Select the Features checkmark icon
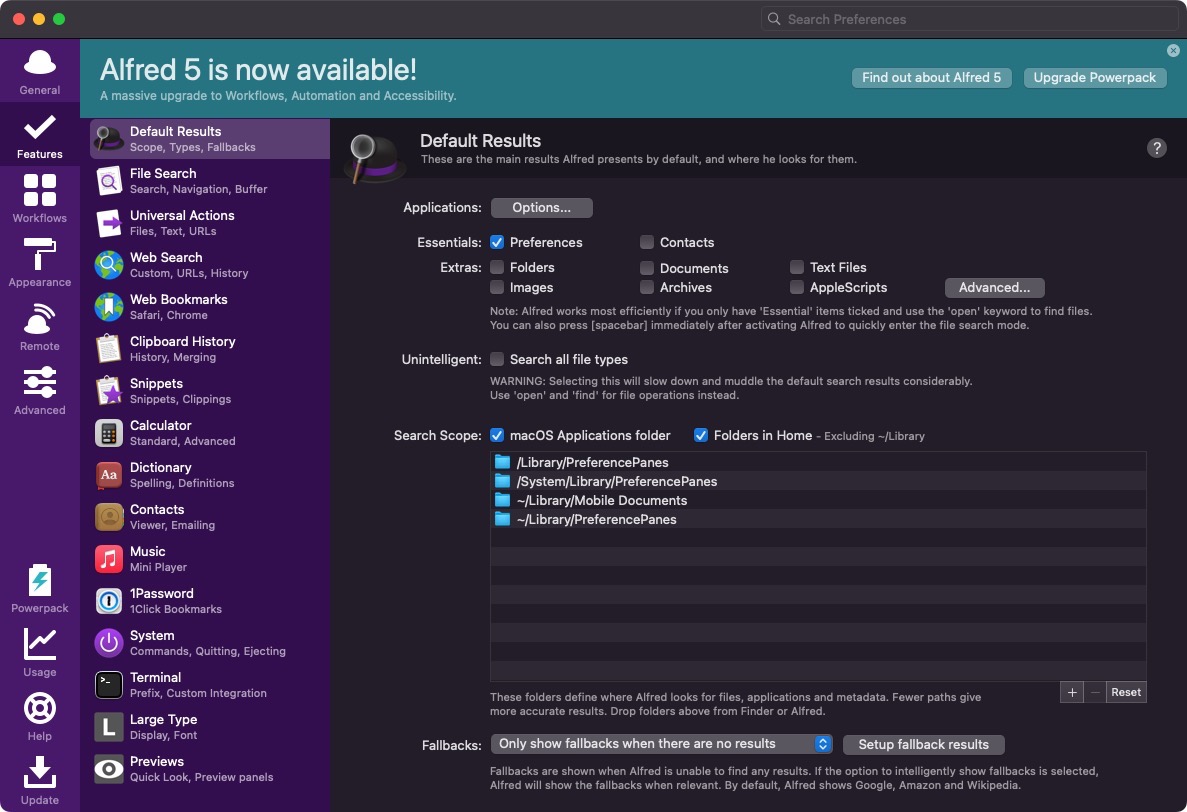 tap(39, 127)
